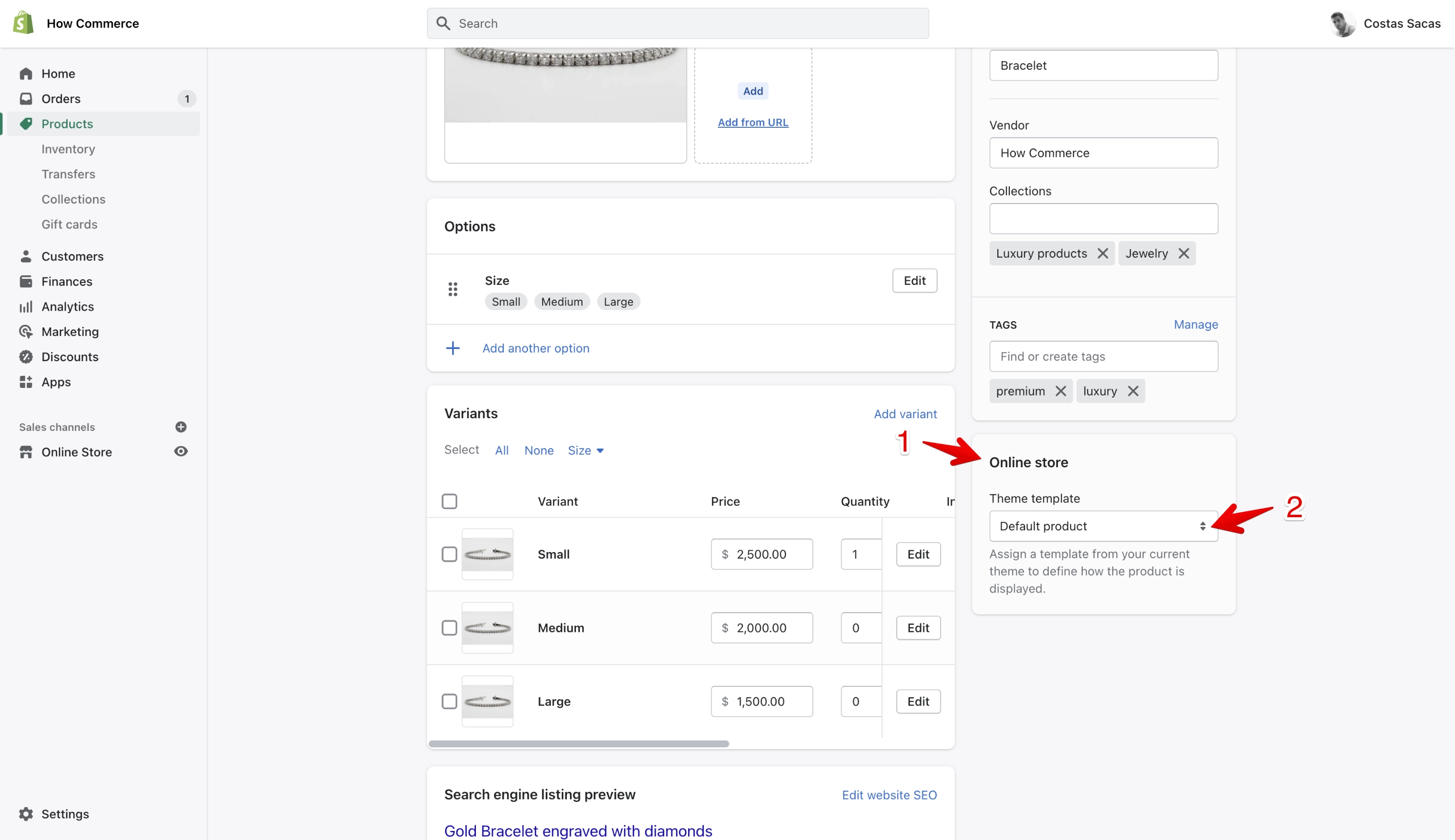The height and width of the screenshot is (840, 1455).
Task: Open the Size select filter dropdown
Action: [586, 451]
